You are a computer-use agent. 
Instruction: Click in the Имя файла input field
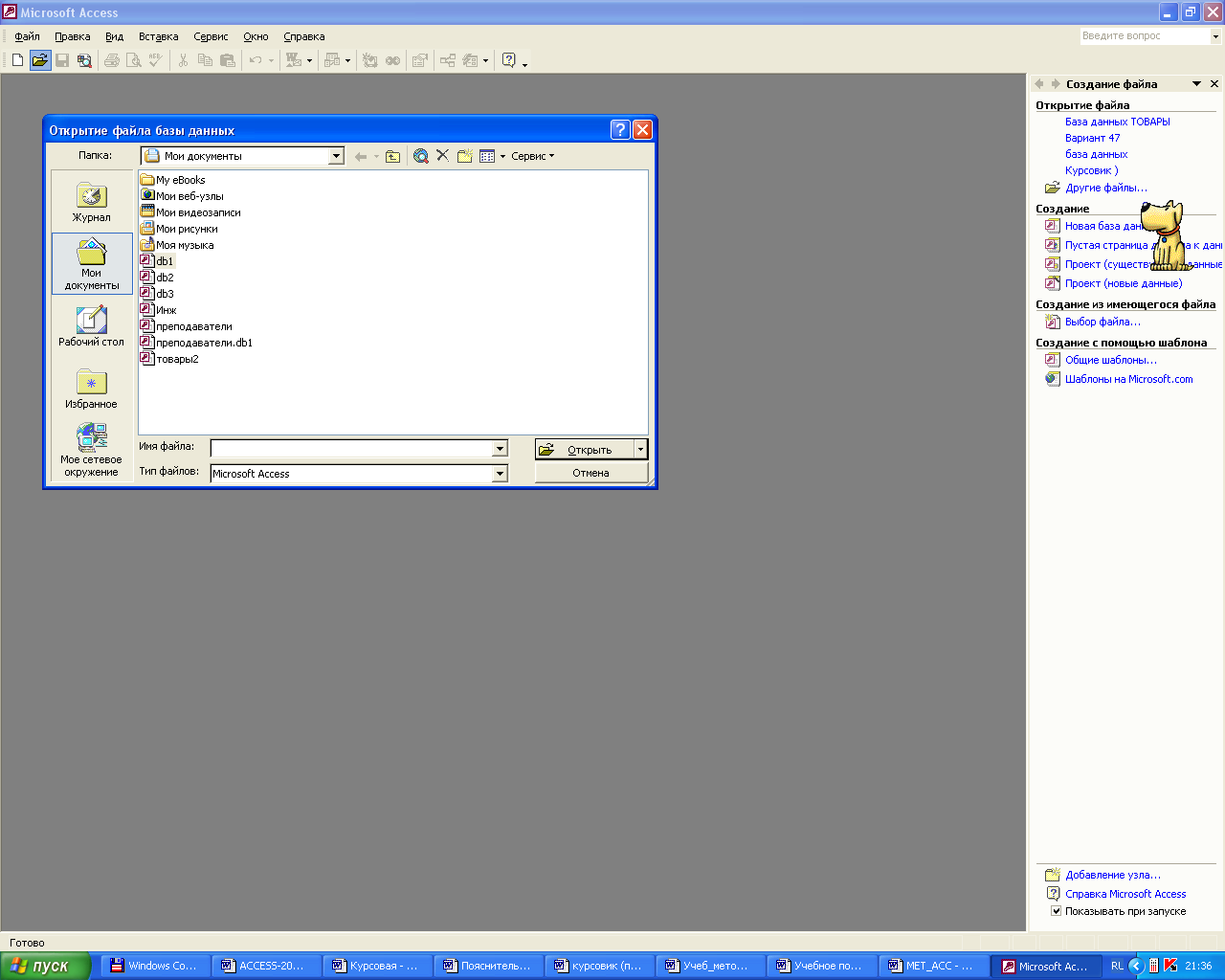pyautogui.click(x=351, y=449)
